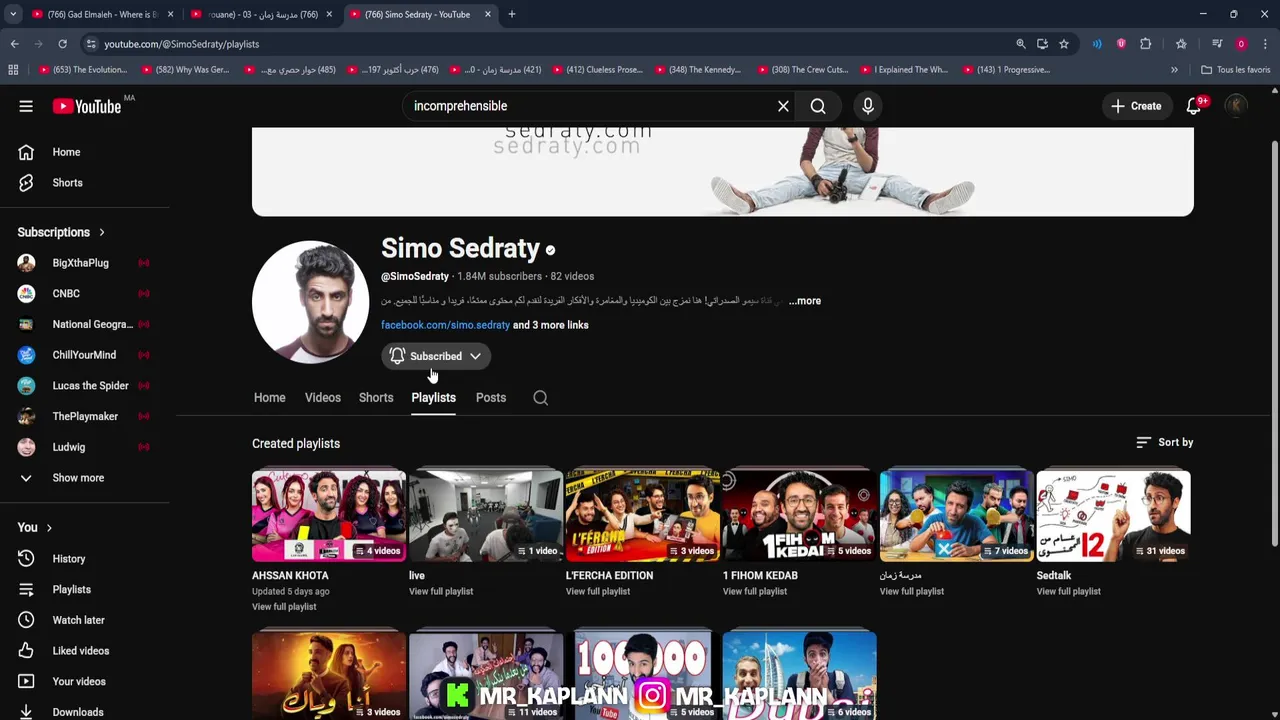
Task: Open facebook.com/simo.sedraty link
Action: 445,325
